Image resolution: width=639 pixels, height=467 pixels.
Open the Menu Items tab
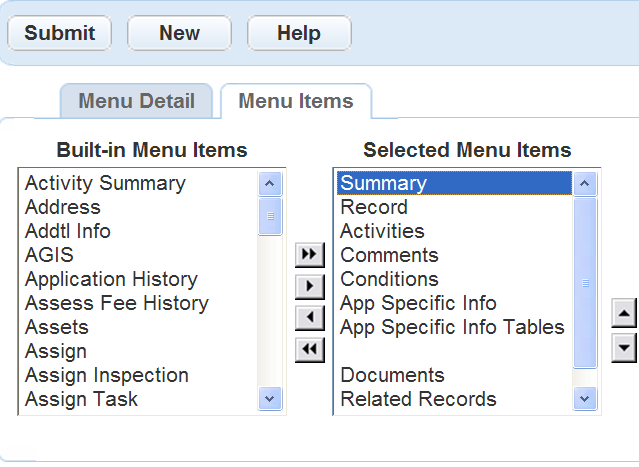295,101
